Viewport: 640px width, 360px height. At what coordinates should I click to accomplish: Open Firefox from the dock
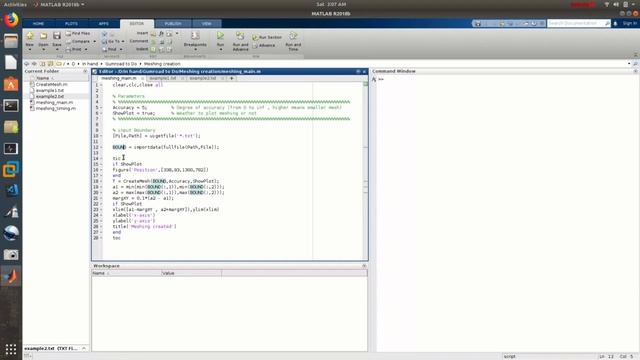click(x=11, y=20)
